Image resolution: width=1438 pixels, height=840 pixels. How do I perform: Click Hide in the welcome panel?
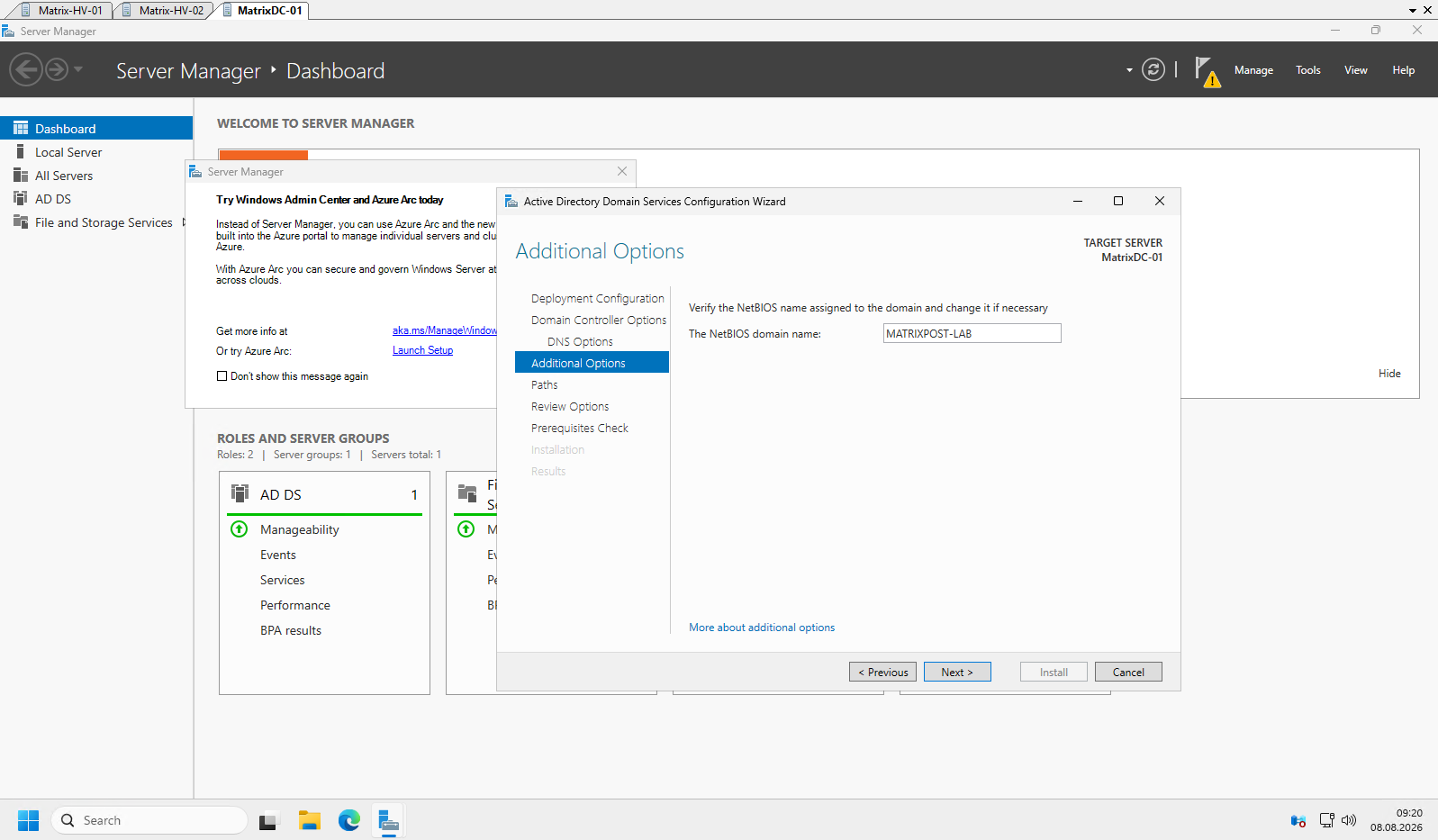[1389, 374]
